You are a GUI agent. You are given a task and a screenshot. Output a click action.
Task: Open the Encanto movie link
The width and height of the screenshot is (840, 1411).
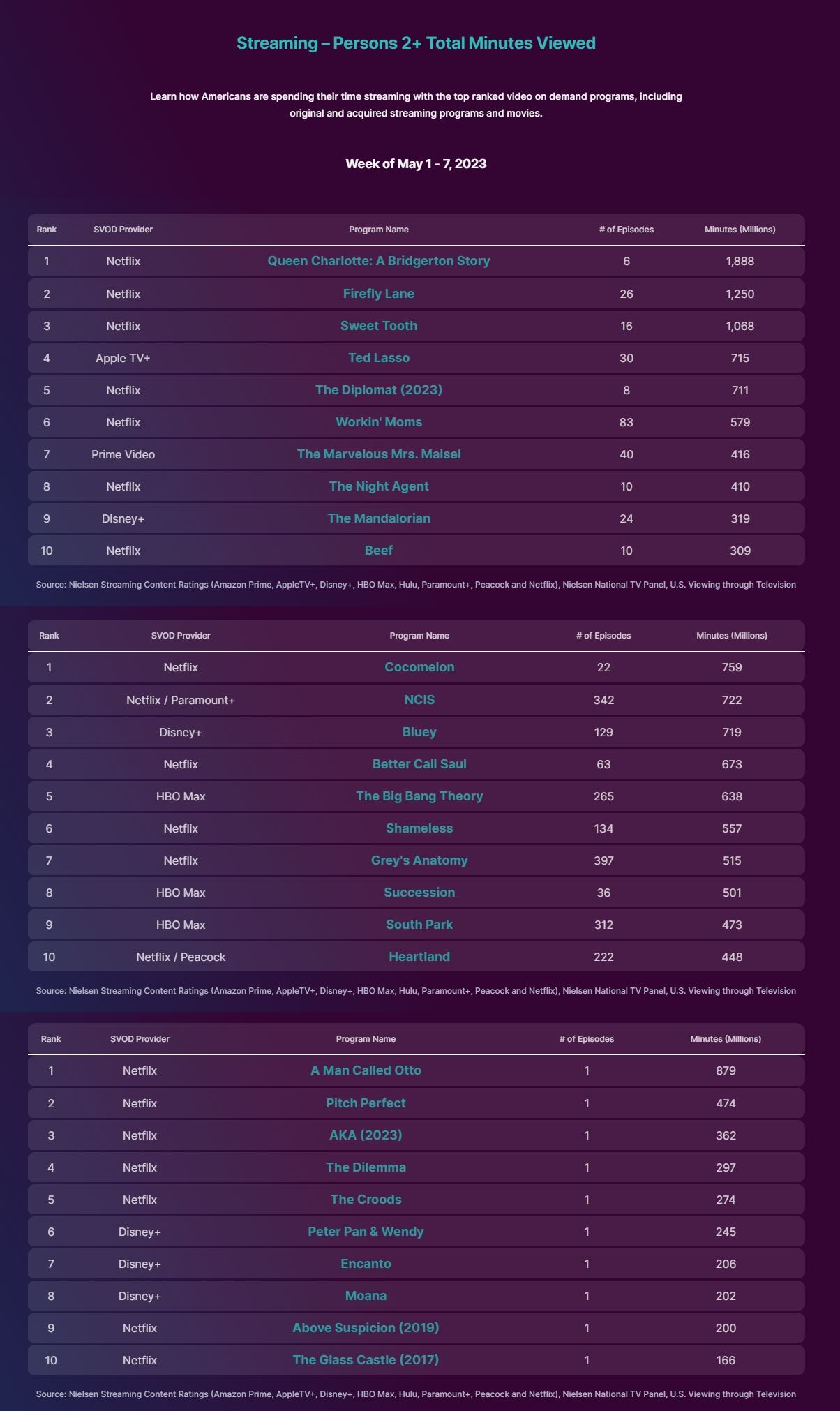click(x=366, y=1264)
